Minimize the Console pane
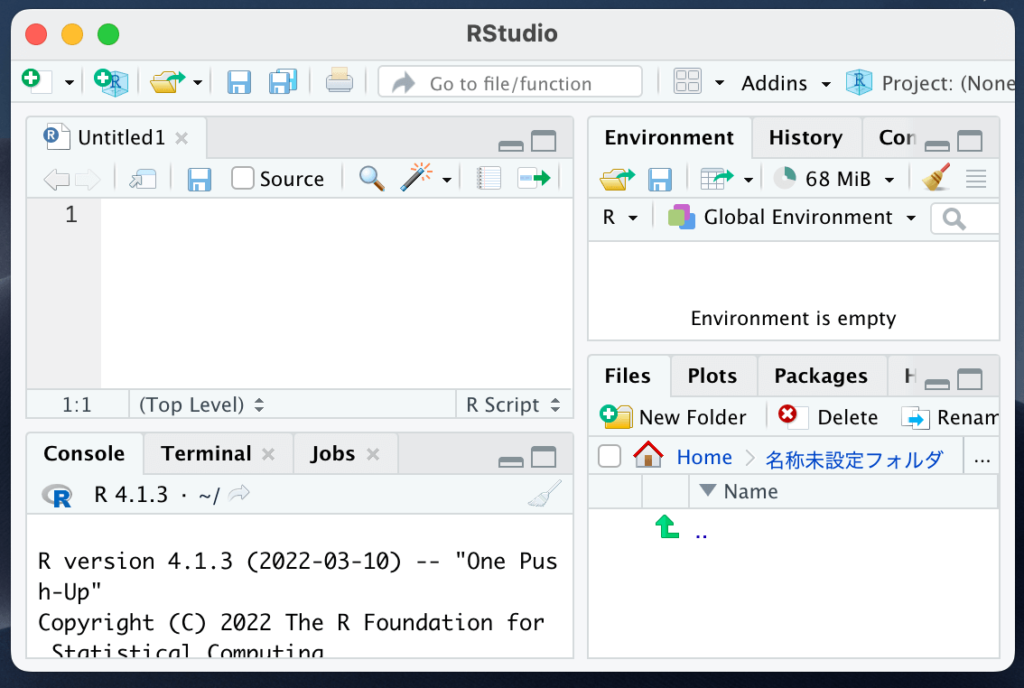 click(511, 461)
